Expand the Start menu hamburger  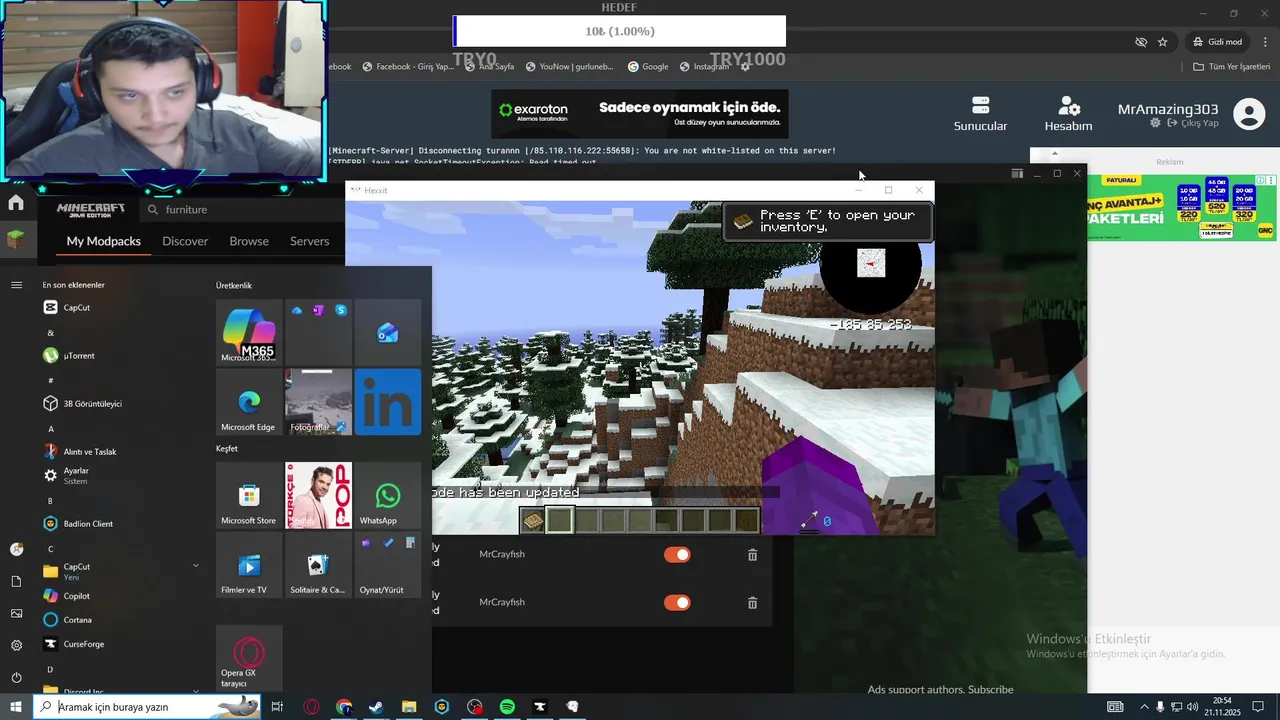coord(16,285)
